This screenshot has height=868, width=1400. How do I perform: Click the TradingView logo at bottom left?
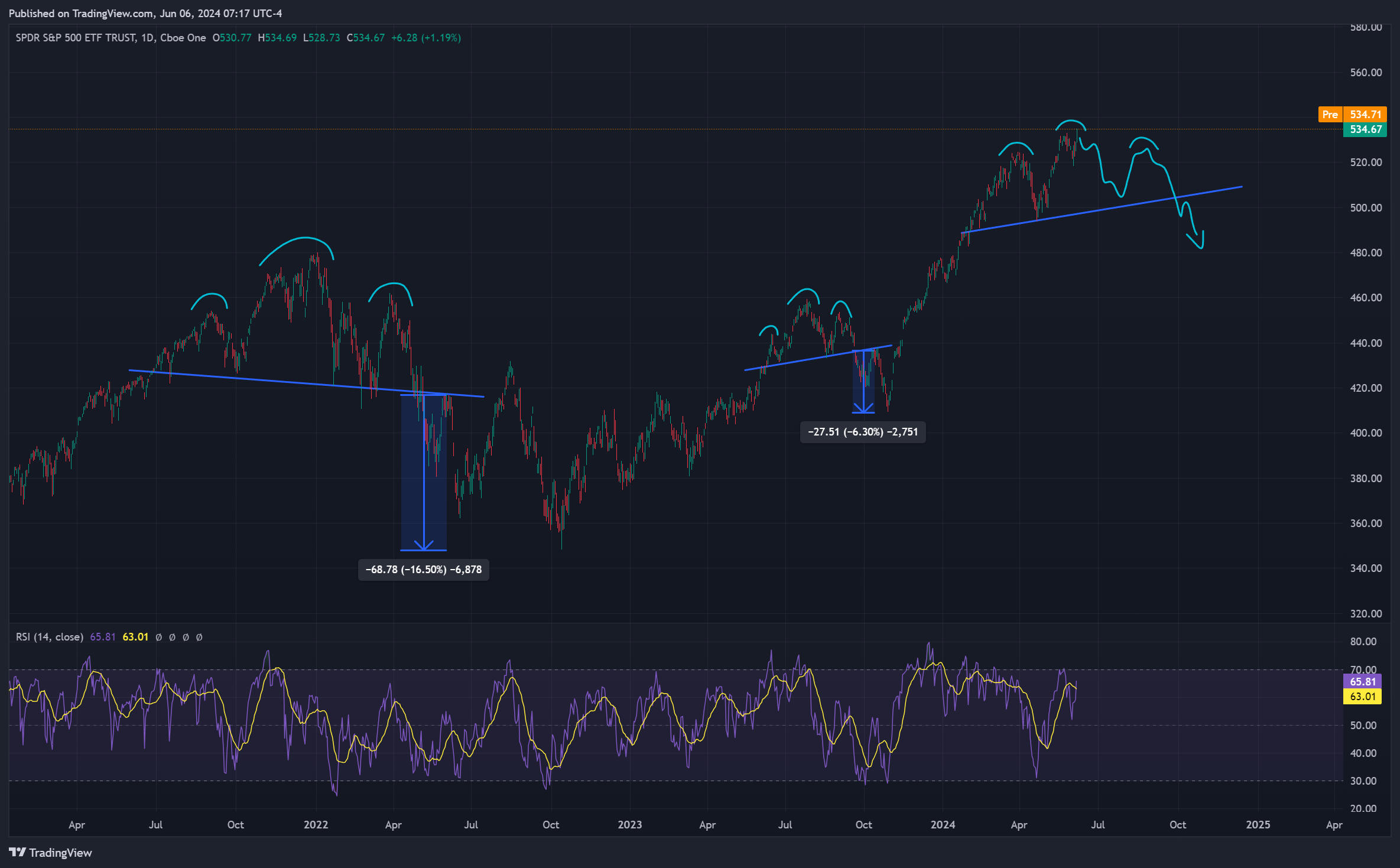click(x=18, y=853)
